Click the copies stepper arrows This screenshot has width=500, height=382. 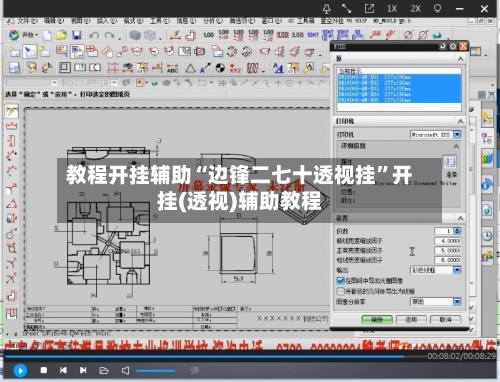point(457,231)
